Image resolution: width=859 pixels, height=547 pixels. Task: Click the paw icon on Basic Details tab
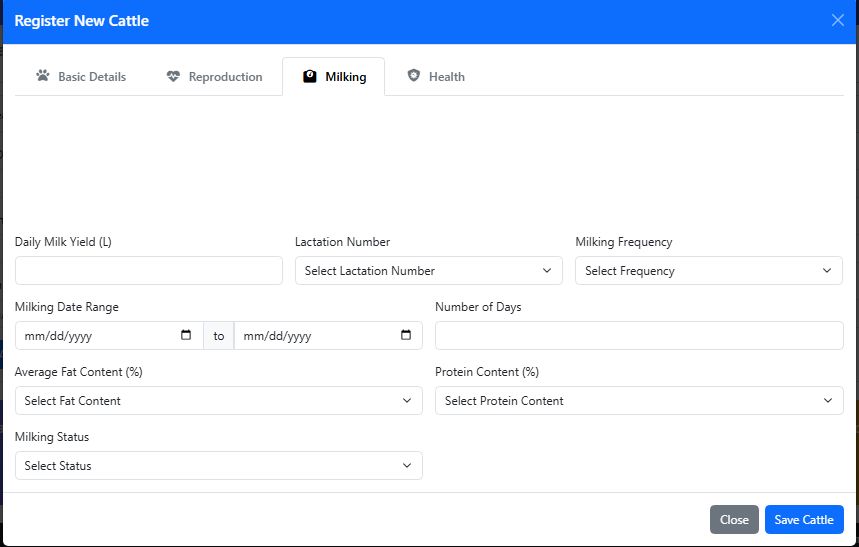(x=42, y=76)
